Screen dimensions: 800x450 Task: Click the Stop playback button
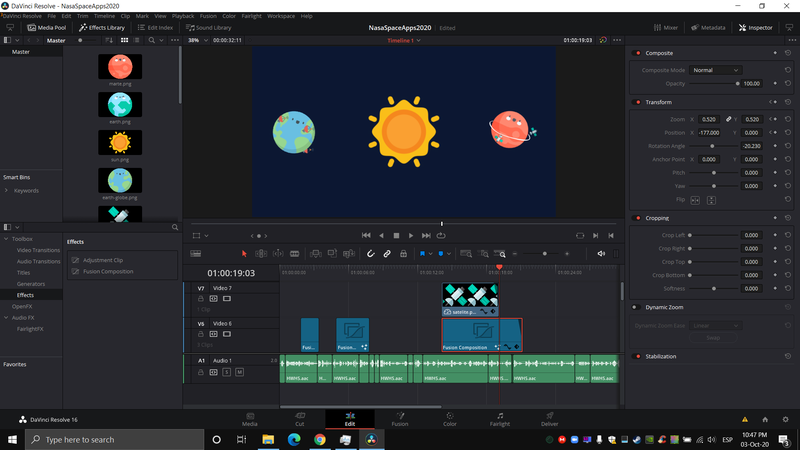coord(396,235)
